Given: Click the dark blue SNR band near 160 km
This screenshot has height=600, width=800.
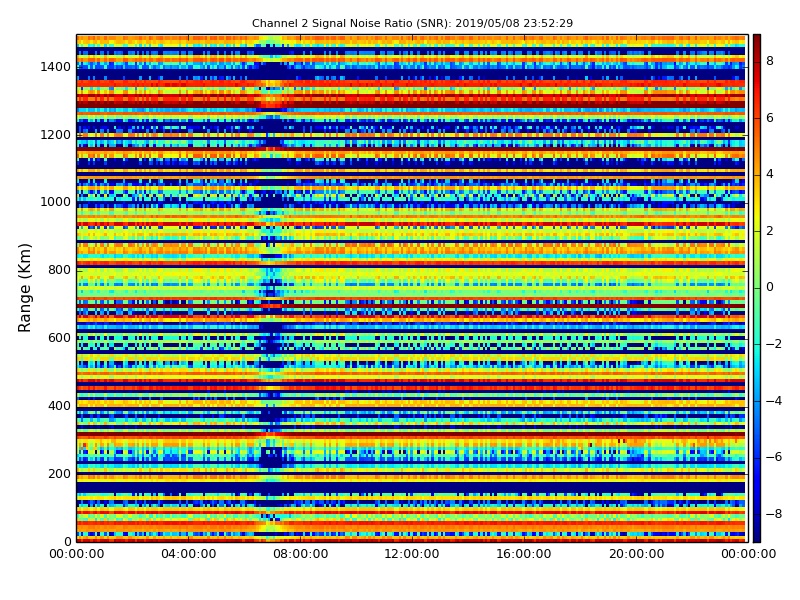Looking at the screenshot, I should (x=411, y=488).
